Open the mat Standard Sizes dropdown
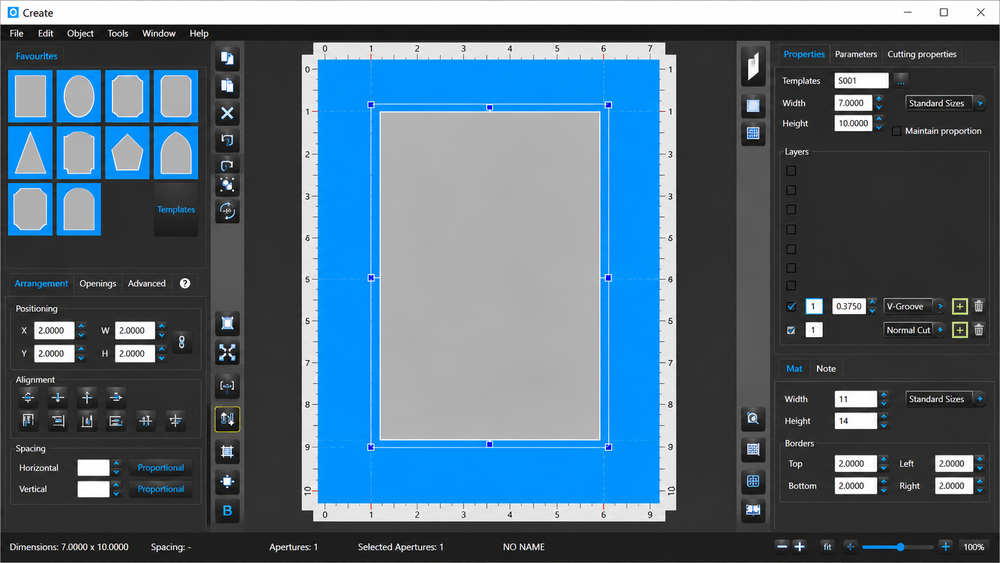Viewport: 1000px width, 563px height. pyautogui.click(x=945, y=398)
